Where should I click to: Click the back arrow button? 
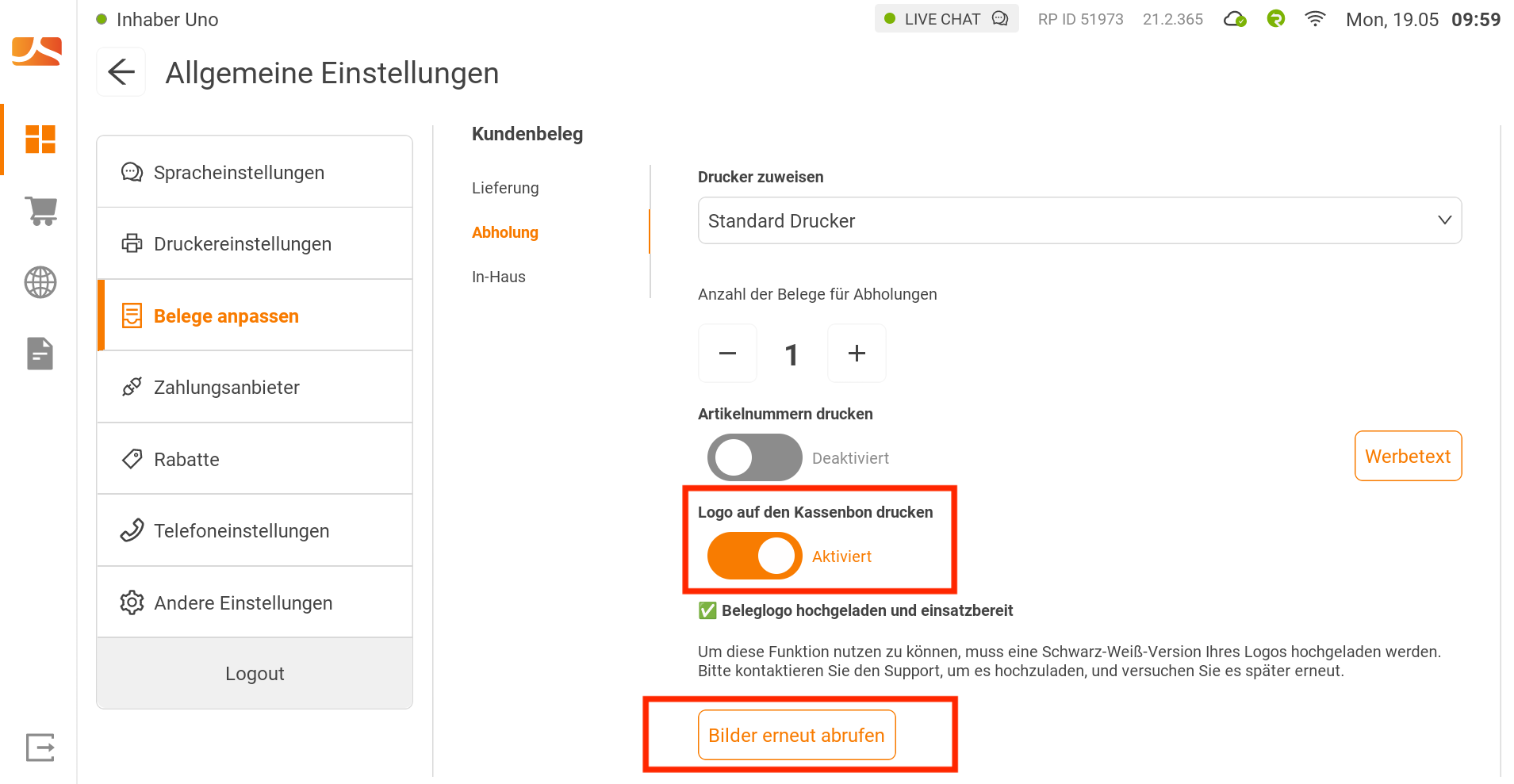pyautogui.click(x=121, y=72)
